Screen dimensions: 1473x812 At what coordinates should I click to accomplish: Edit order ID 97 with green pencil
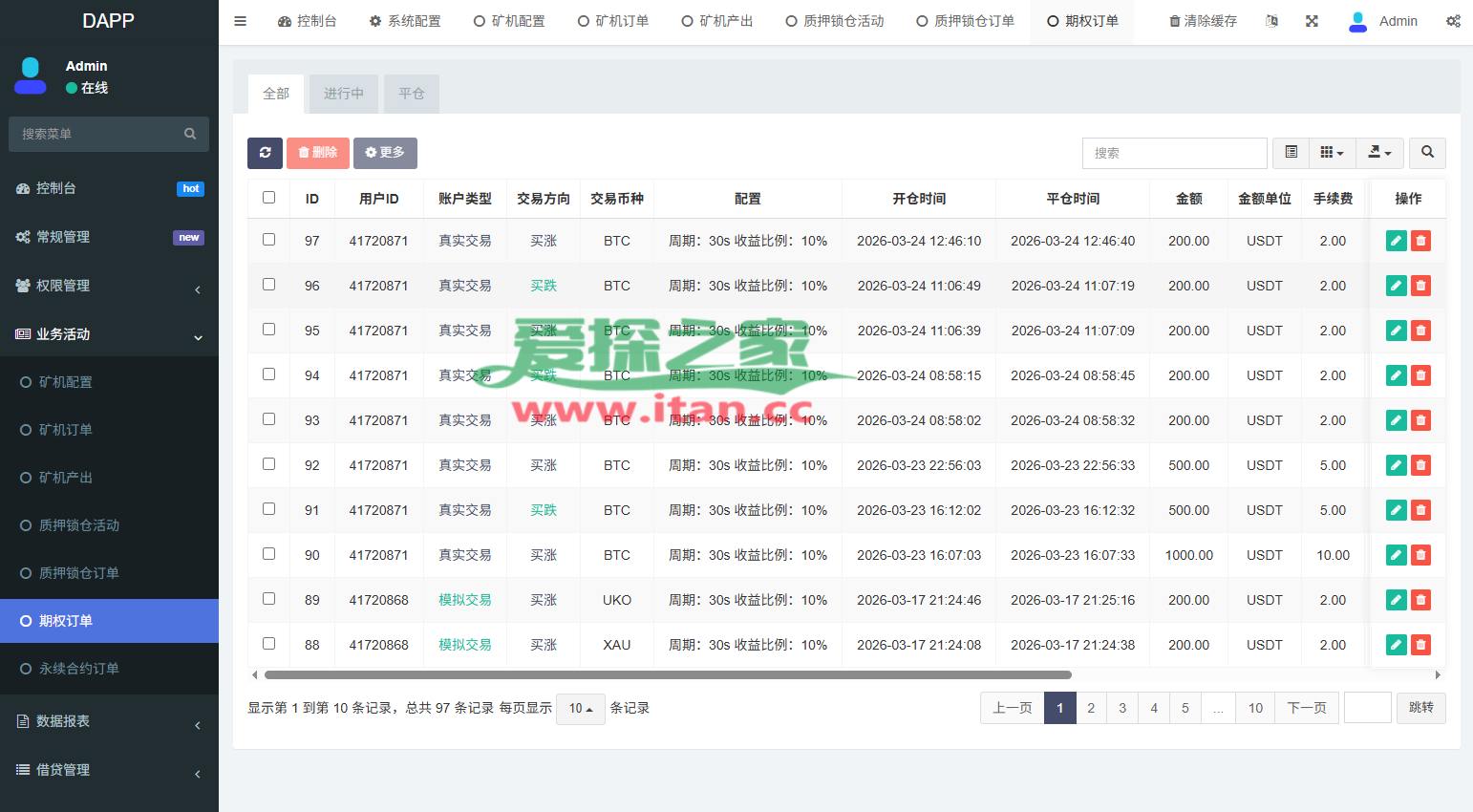coord(1396,241)
